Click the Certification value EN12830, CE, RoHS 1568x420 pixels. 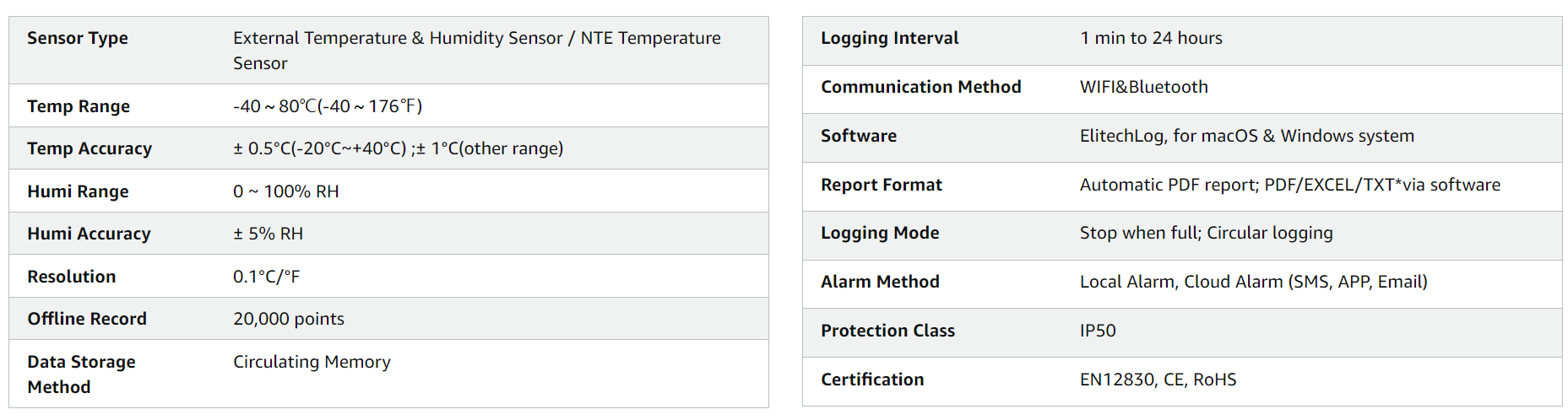(x=1158, y=380)
